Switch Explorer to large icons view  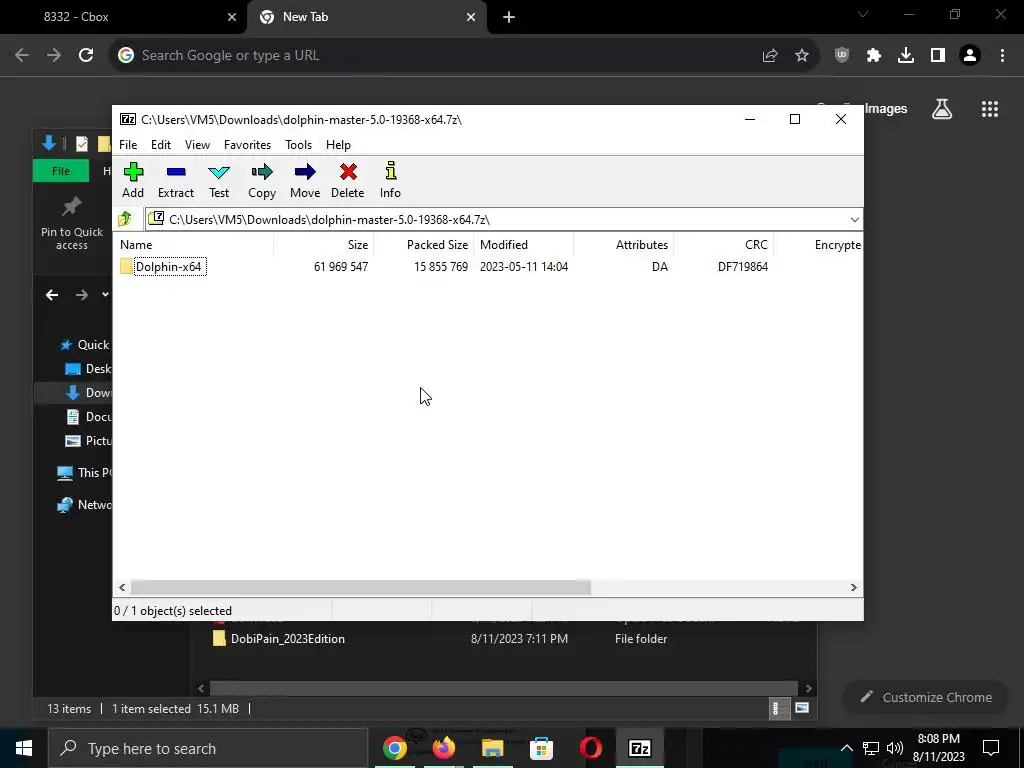point(802,708)
